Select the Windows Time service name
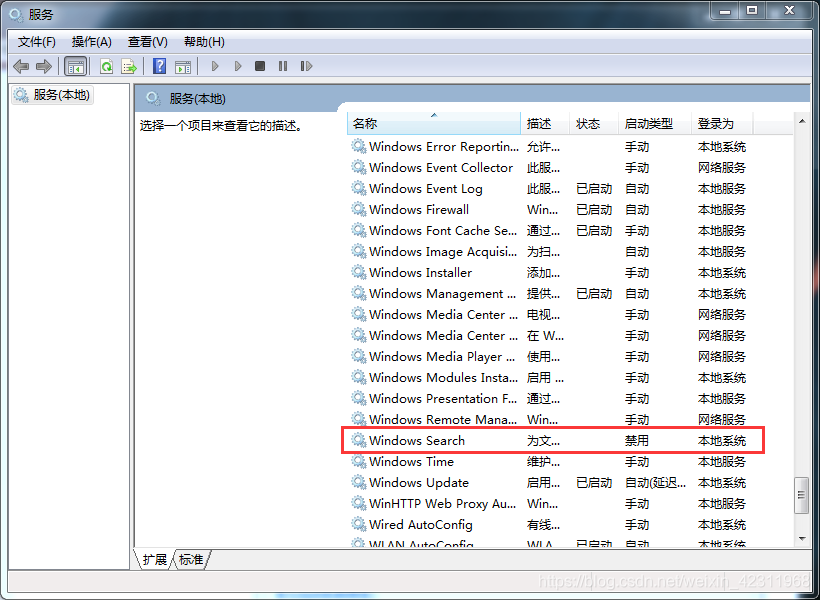820x600 pixels. [x=412, y=461]
